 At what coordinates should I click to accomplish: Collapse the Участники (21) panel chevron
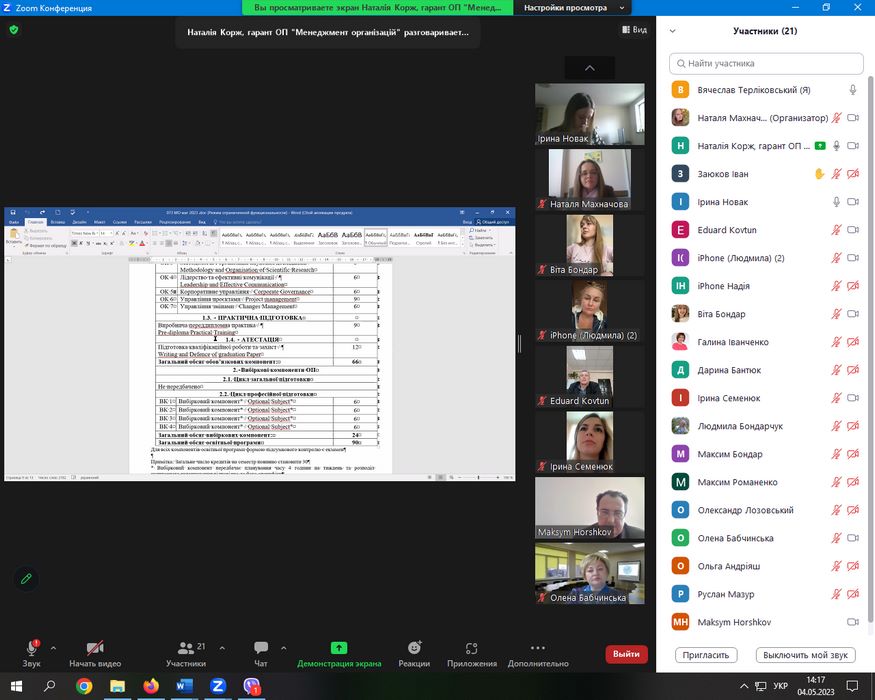673,31
